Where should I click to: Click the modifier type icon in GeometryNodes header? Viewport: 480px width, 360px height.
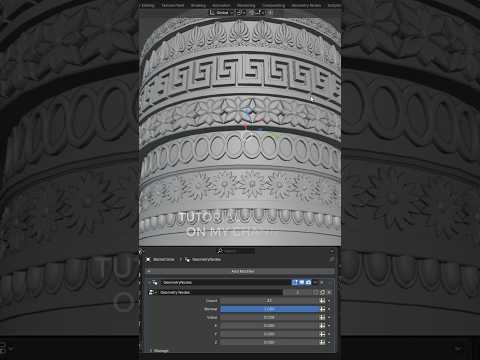point(155,282)
